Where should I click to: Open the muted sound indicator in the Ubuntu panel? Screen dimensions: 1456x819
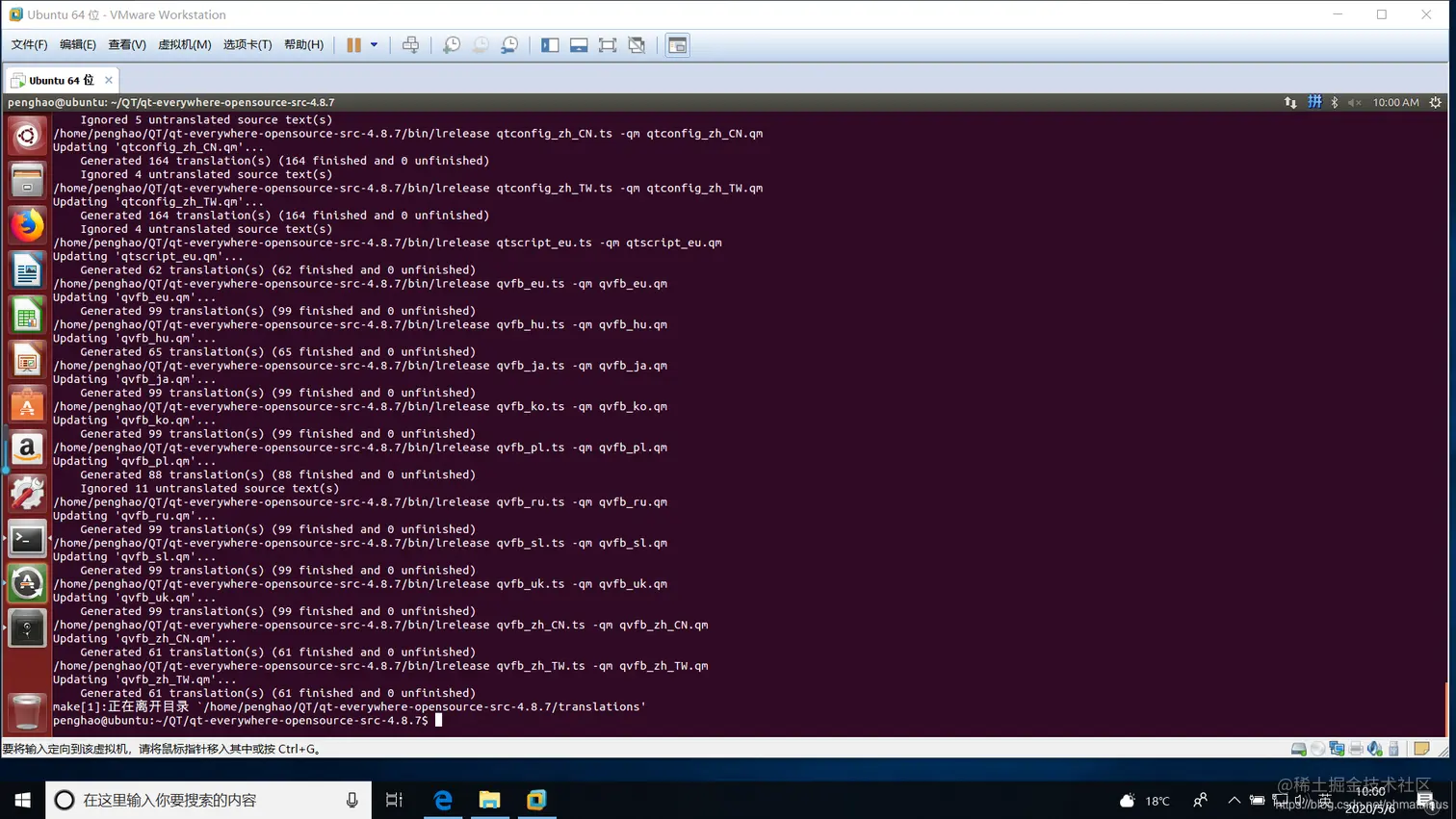pos(1355,102)
